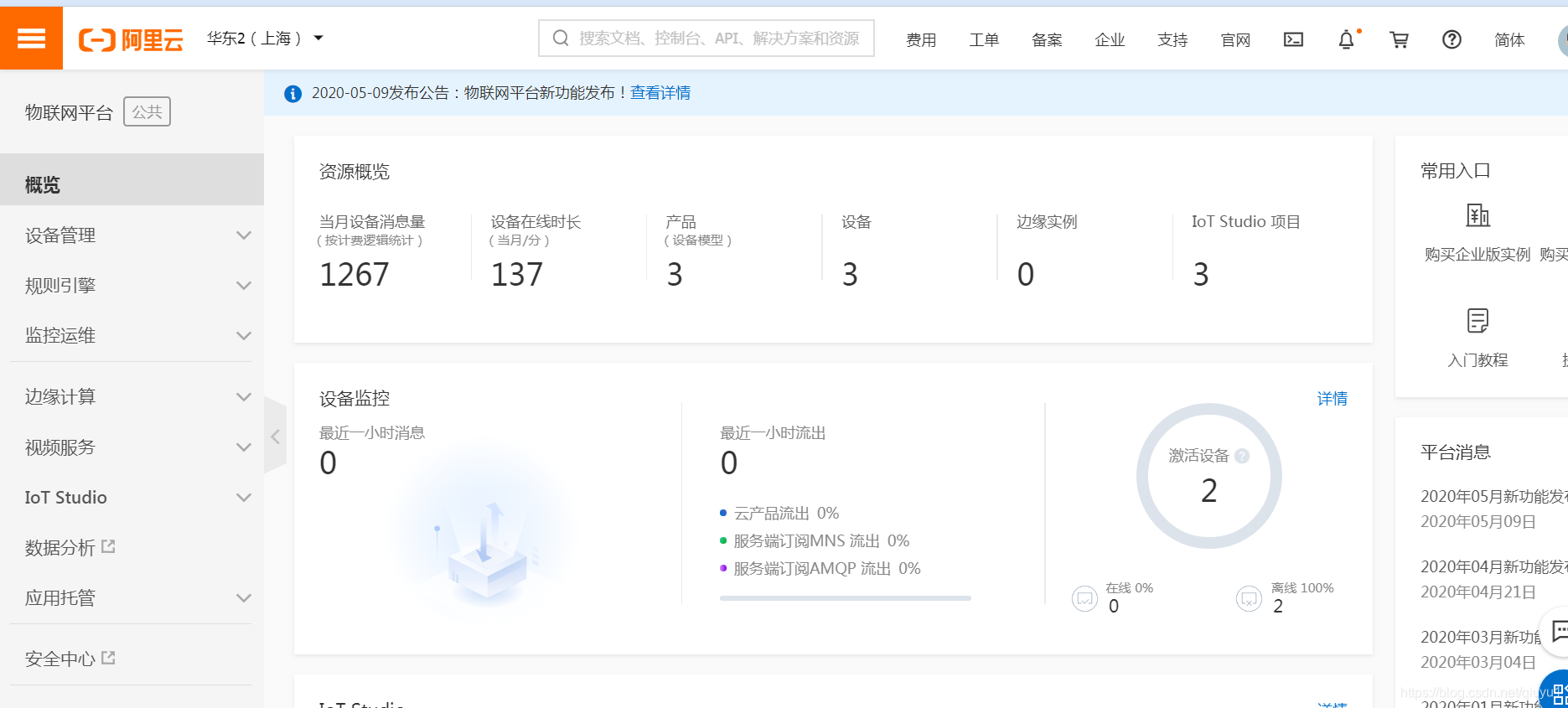Click the 资源概览 heading

coord(354,172)
